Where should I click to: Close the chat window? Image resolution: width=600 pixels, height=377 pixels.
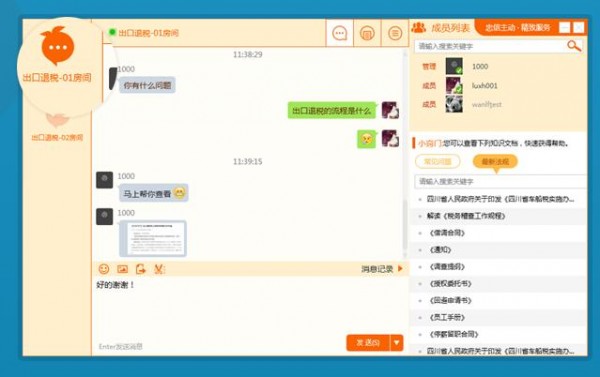coord(579,28)
